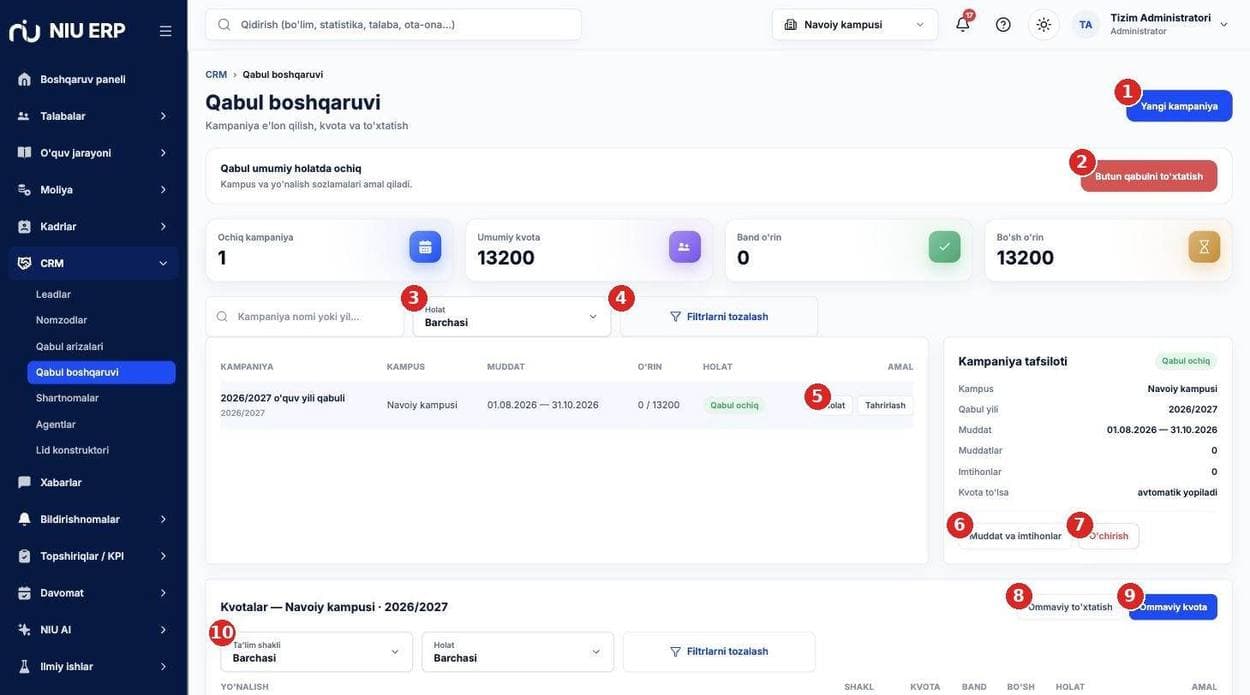Clear campaign filters with Filtrlarni tozalash

click(719, 317)
